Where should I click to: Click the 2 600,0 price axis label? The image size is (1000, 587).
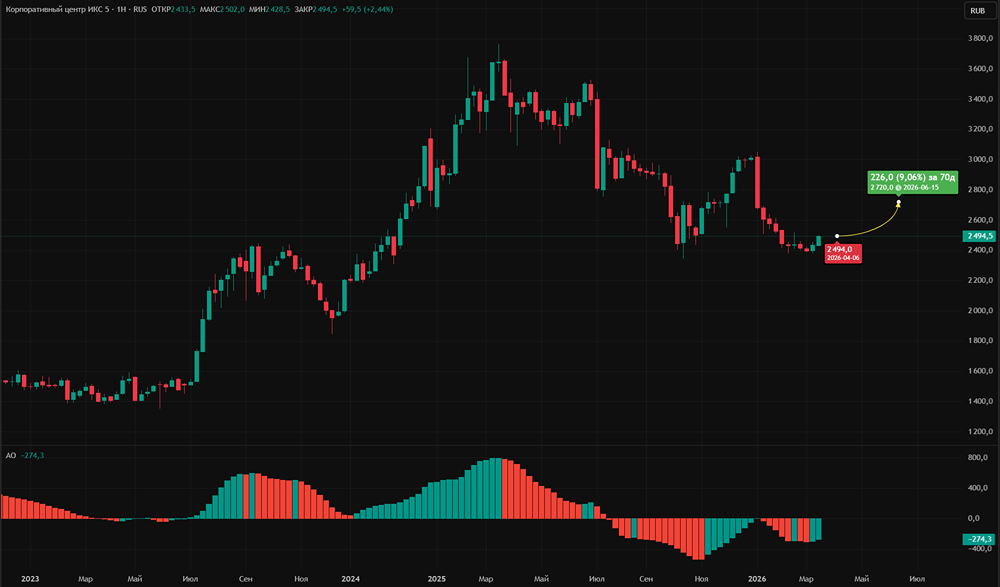point(980,220)
